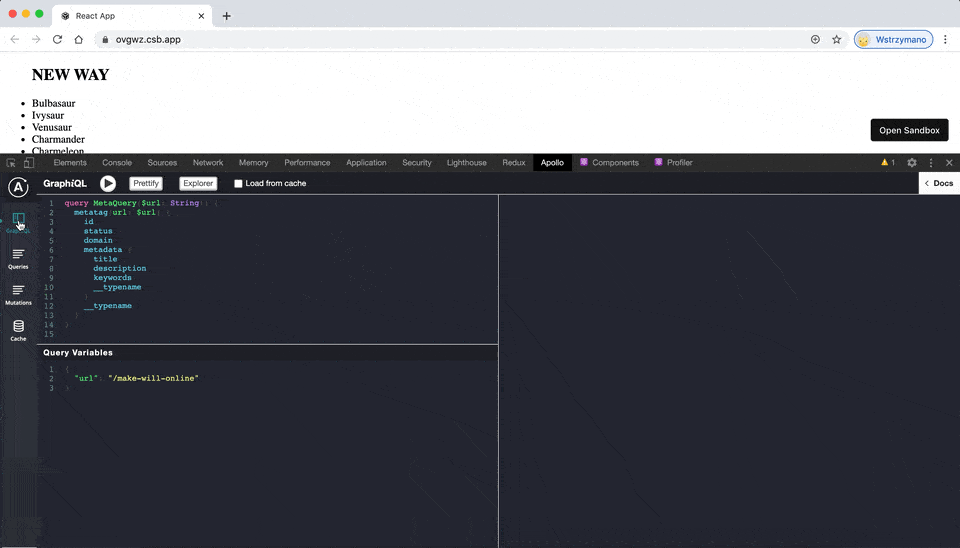Click the address bar URL ovgwz.csb.app
Viewport: 960px width, 548px height.
pyautogui.click(x=148, y=39)
